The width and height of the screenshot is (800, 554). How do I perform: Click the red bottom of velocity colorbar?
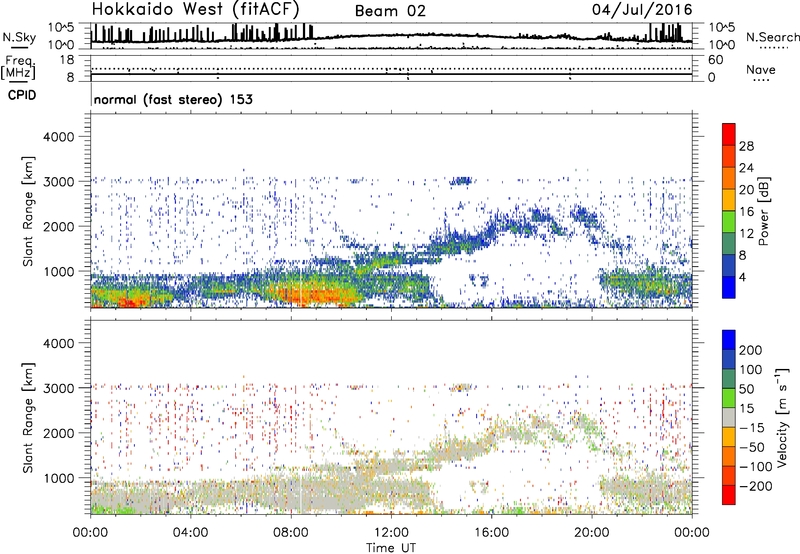729,495
